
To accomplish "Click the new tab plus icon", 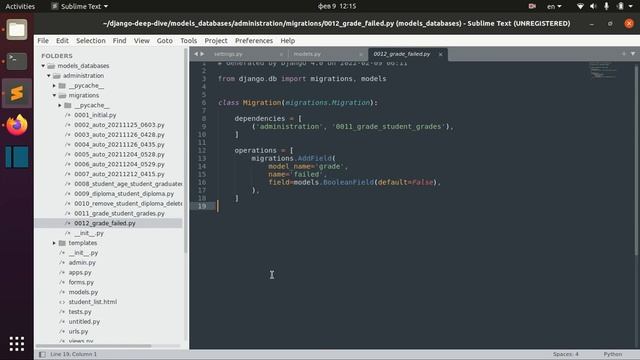I will point(624,54).
